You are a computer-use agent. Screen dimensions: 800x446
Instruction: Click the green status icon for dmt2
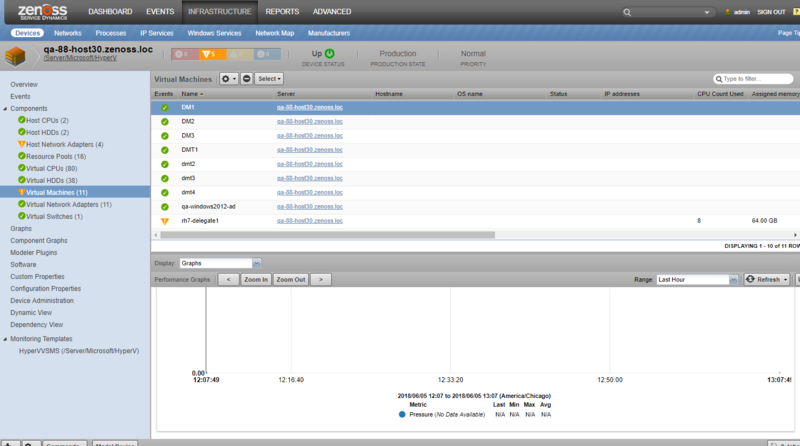point(164,164)
